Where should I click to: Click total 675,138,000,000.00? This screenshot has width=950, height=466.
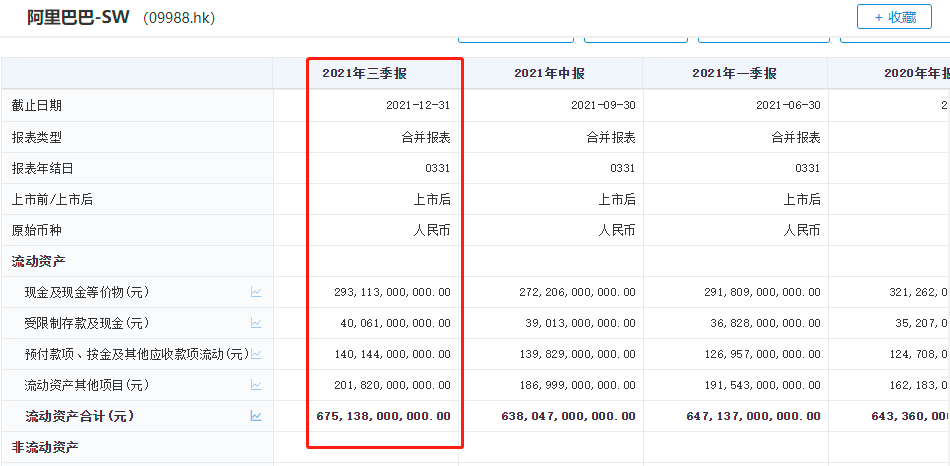384,416
